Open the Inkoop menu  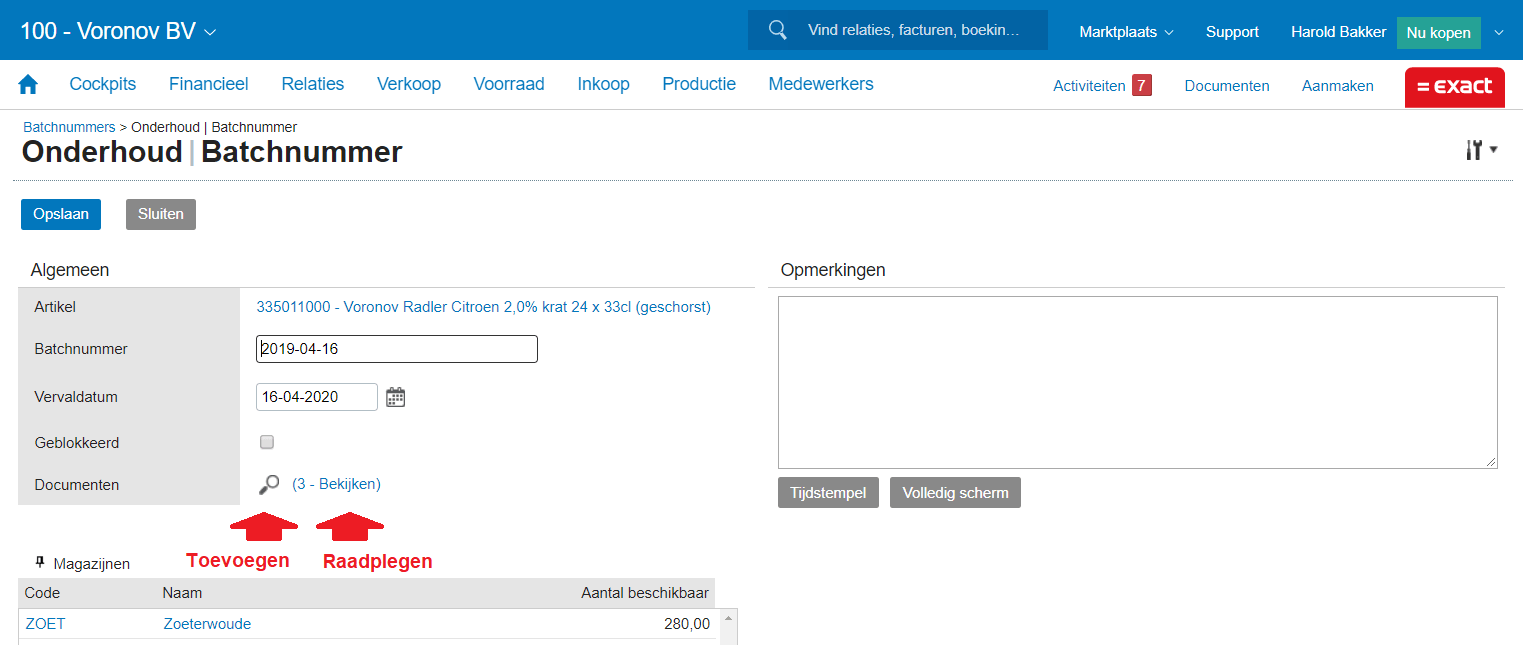[x=604, y=85]
